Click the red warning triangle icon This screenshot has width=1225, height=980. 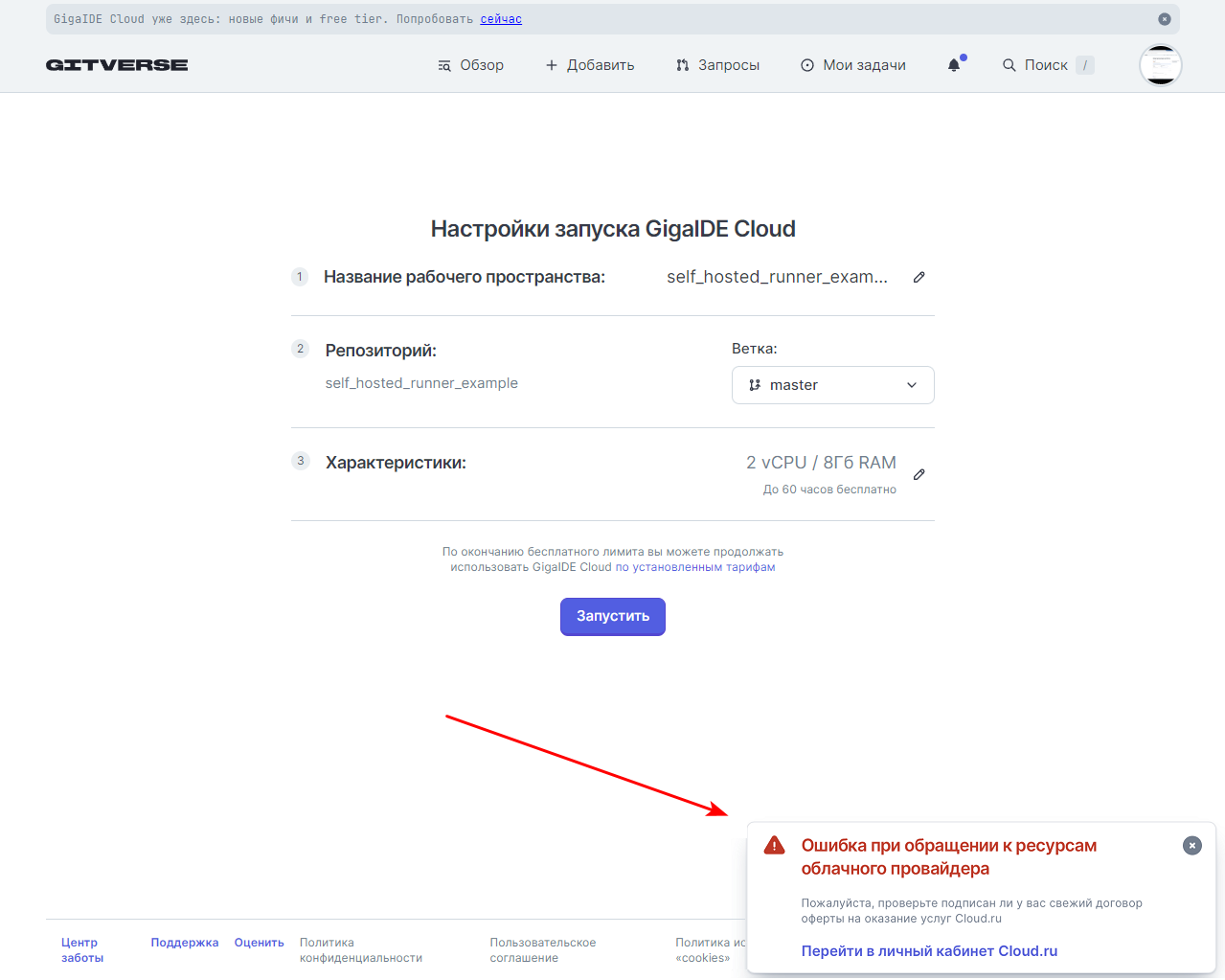click(774, 845)
